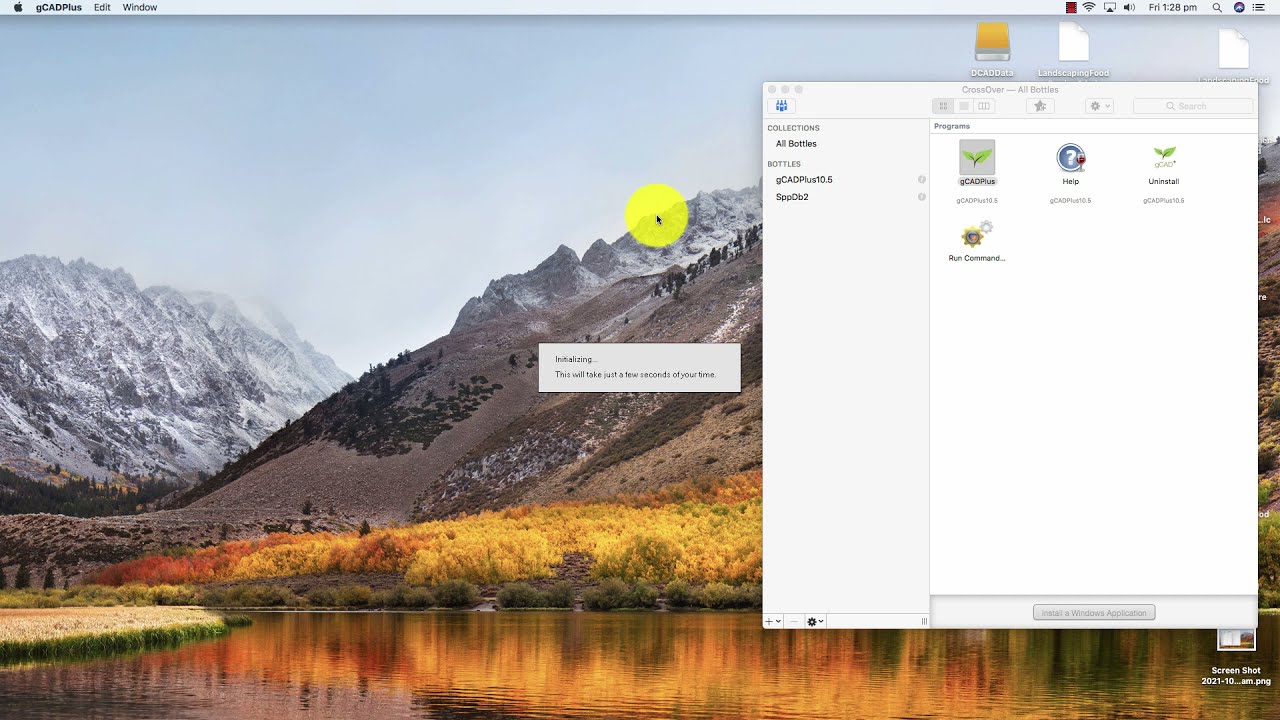Open Spotlight search magnifier icon

(x=1217, y=7)
